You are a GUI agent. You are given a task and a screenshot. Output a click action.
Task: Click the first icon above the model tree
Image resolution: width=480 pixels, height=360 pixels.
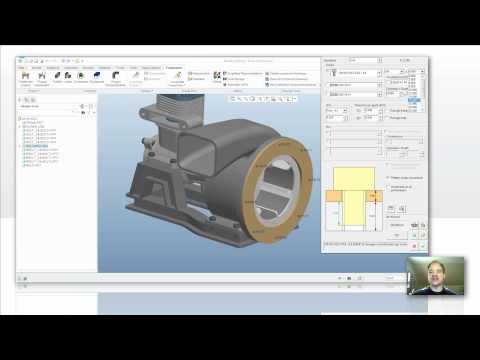pos(20,99)
